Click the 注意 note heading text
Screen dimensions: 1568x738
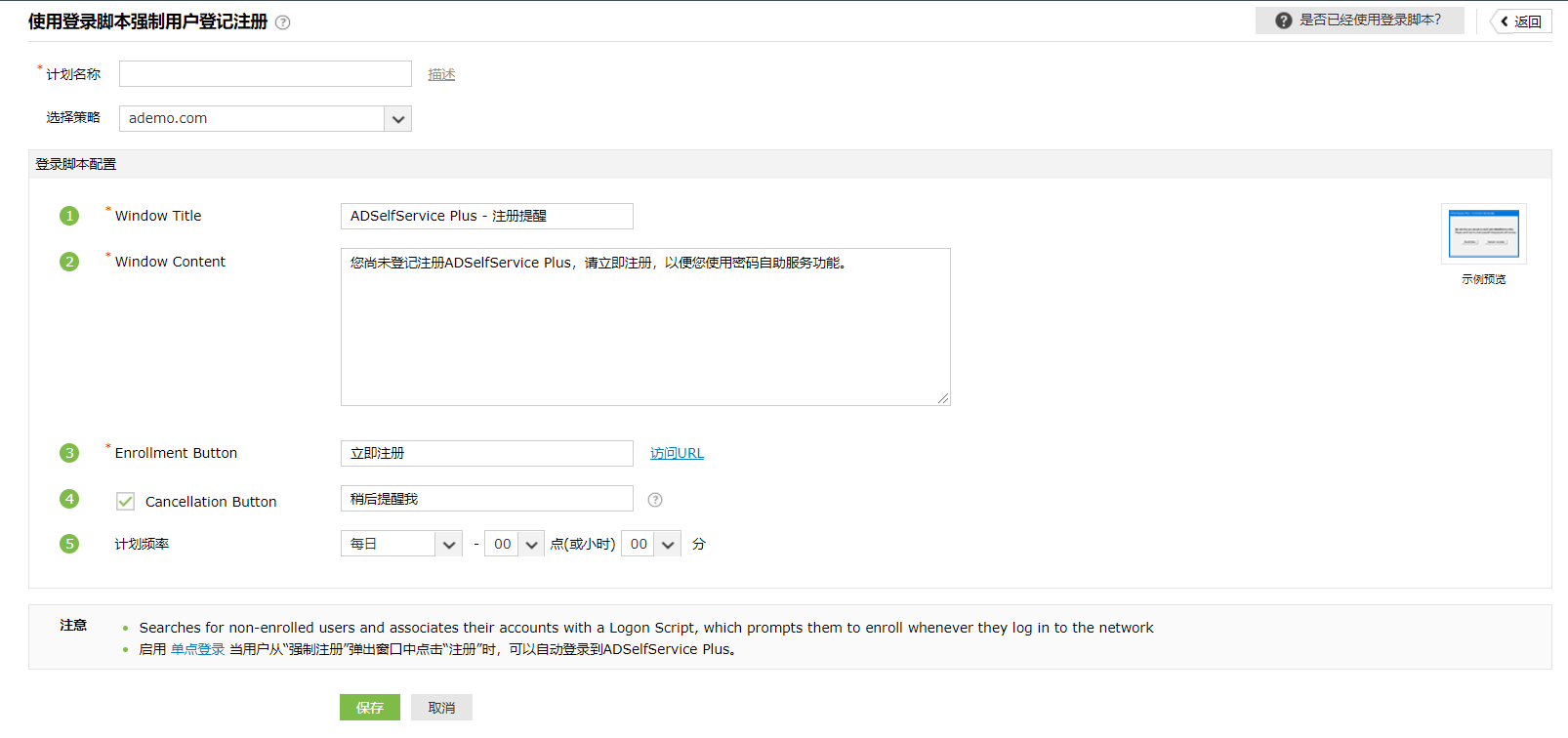(73, 625)
